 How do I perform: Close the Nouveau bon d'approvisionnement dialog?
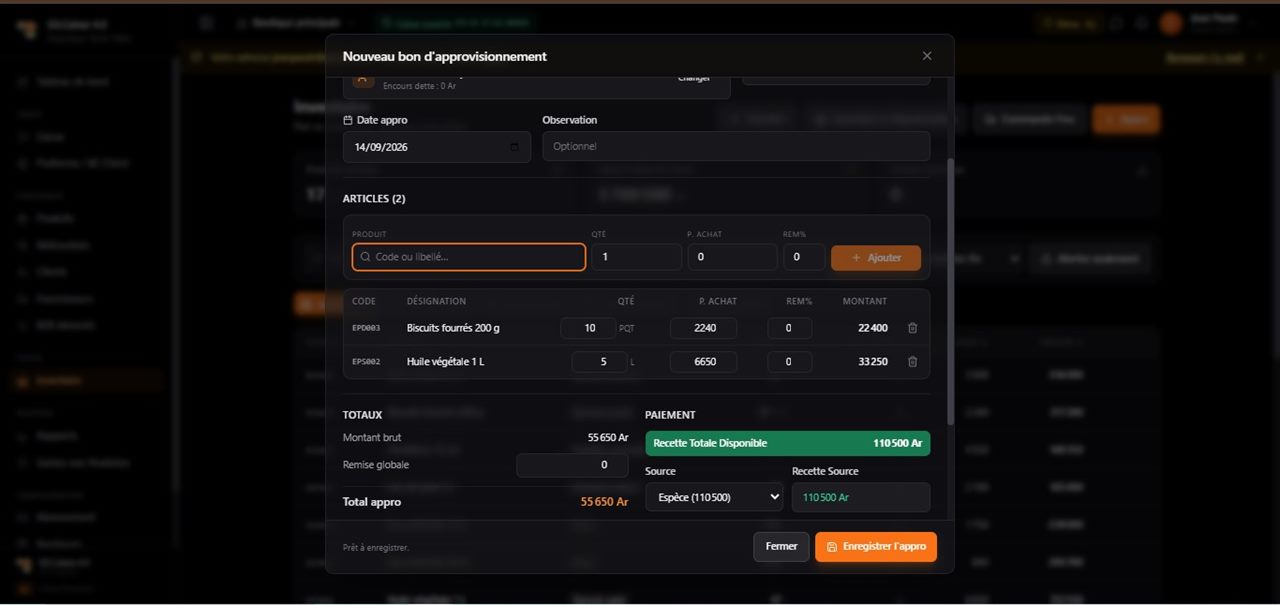point(927,56)
